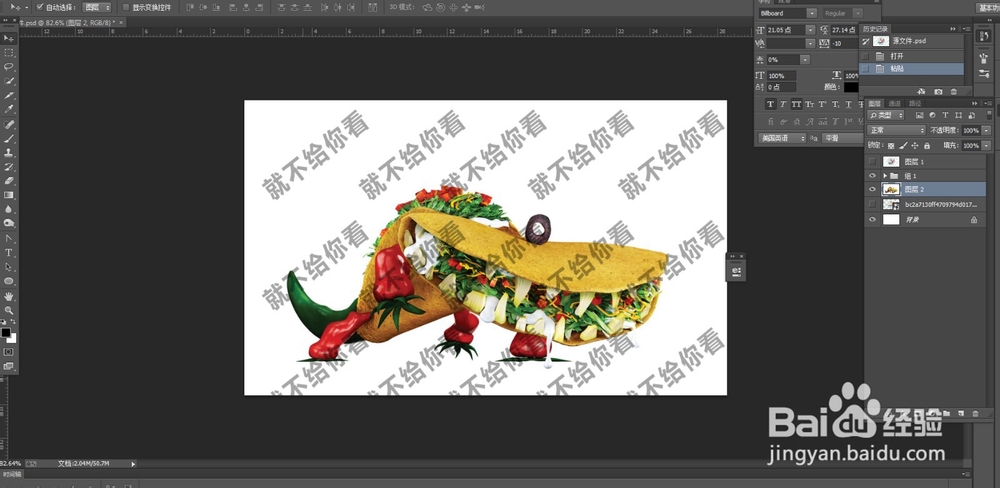1000x488 pixels.
Task: Click the Faux Bold T button
Action: click(x=770, y=105)
